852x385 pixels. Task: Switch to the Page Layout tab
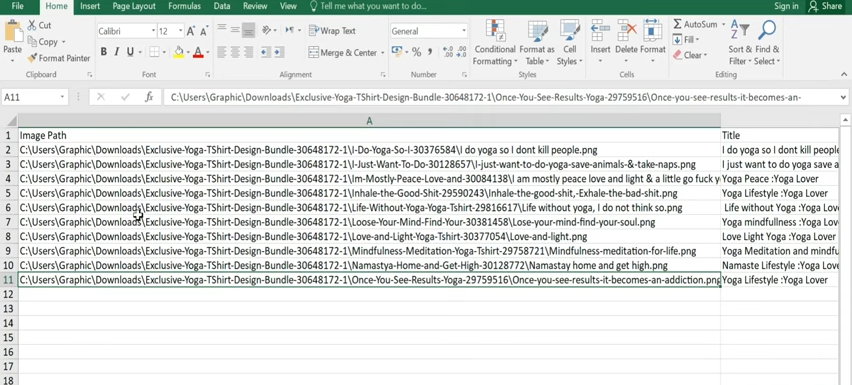134,6
